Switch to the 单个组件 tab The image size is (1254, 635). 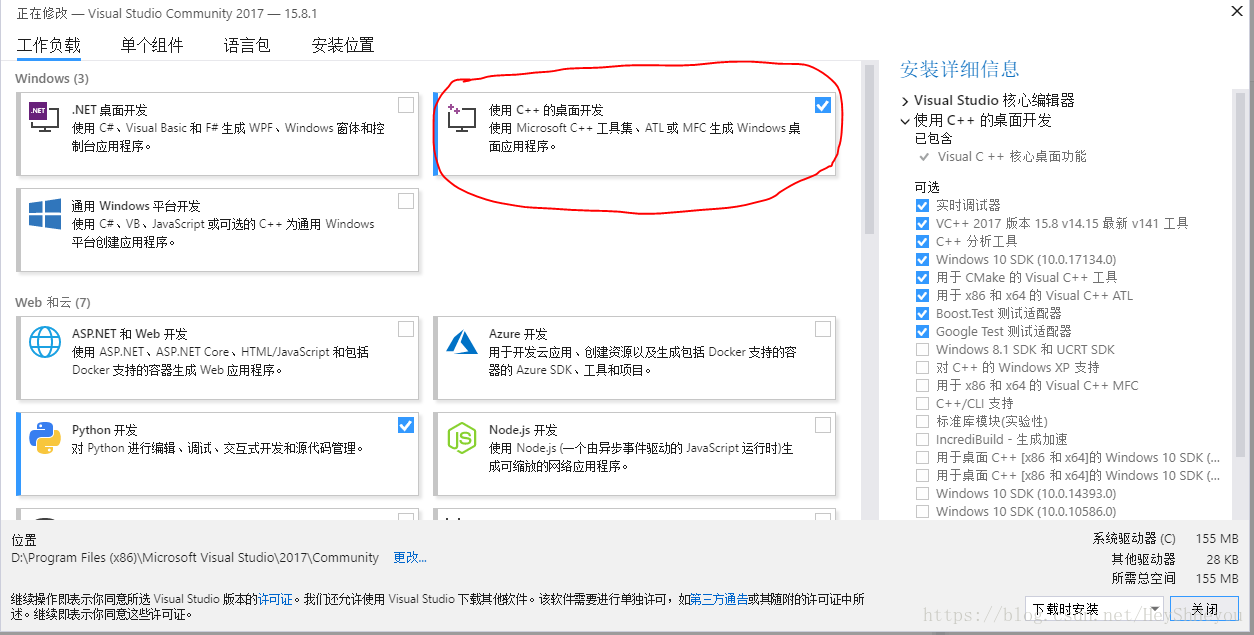[152, 45]
